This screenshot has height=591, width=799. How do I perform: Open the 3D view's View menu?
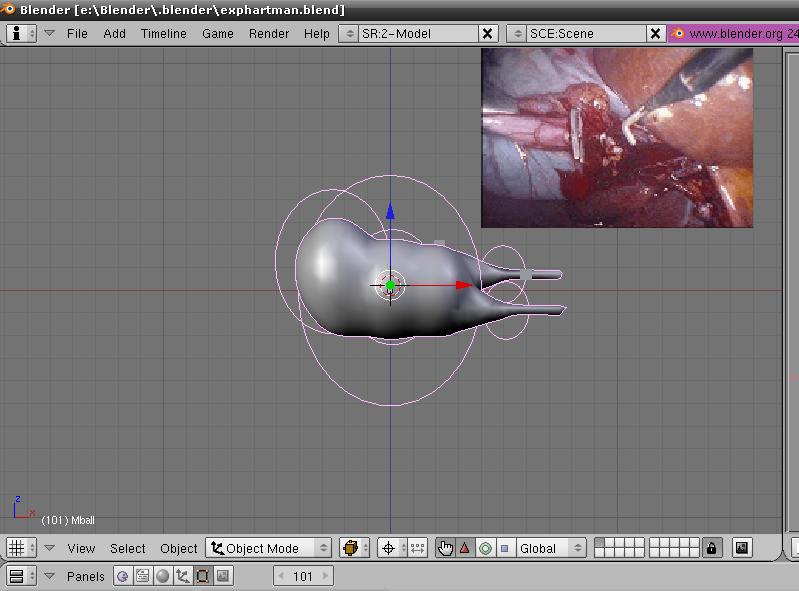(x=81, y=548)
